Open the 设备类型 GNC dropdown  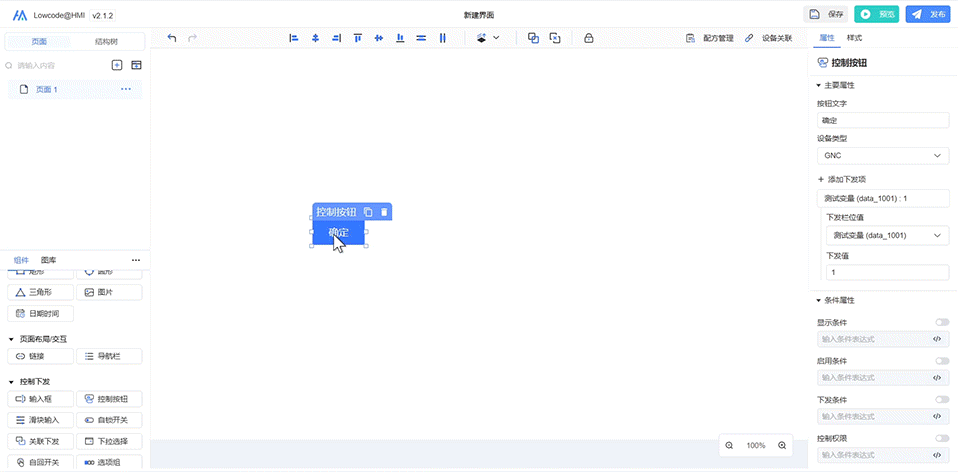[x=882, y=156]
